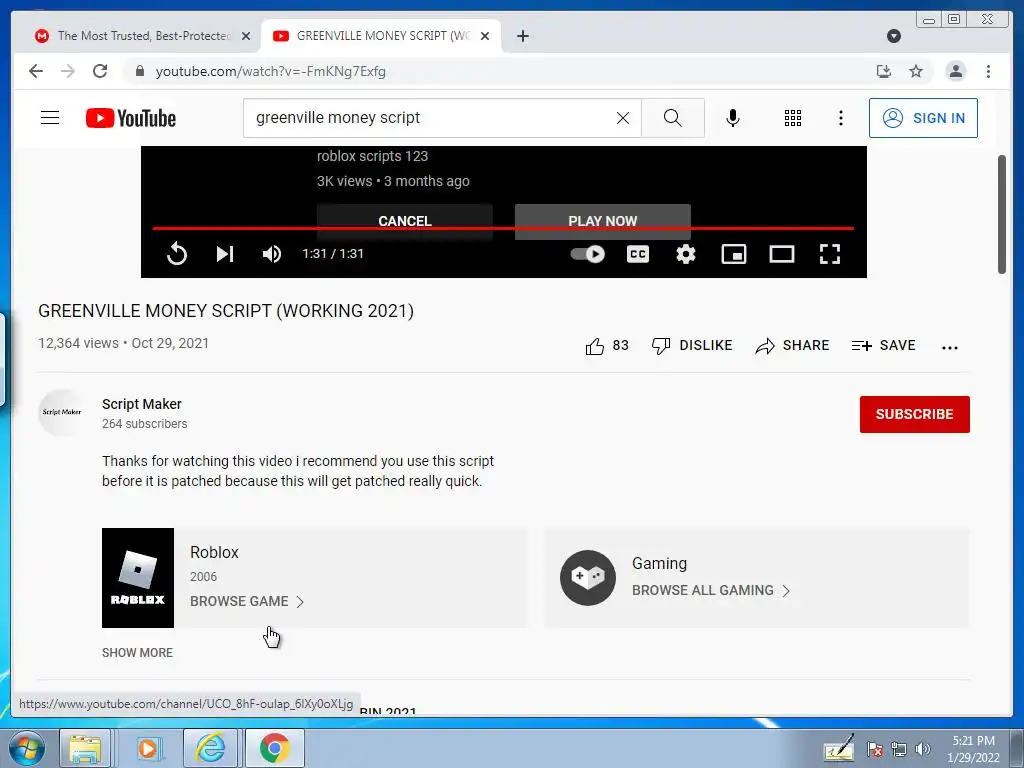
Task: Mute the video with the speaker icon
Action: (x=272, y=253)
